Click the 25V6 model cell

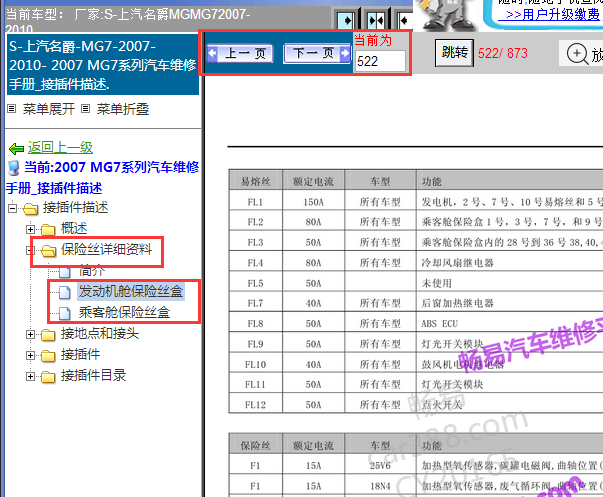[x=380, y=466]
